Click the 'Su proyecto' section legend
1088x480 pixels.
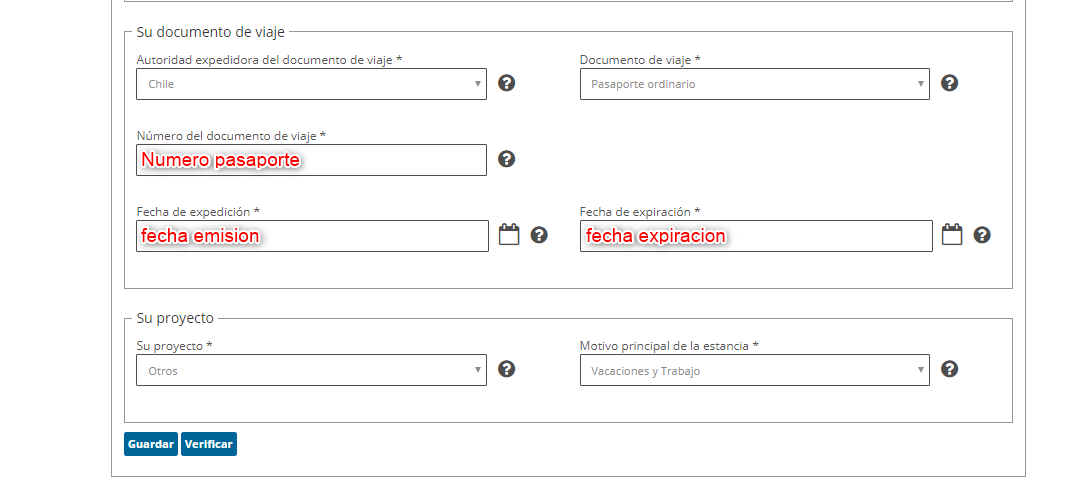[x=175, y=318]
